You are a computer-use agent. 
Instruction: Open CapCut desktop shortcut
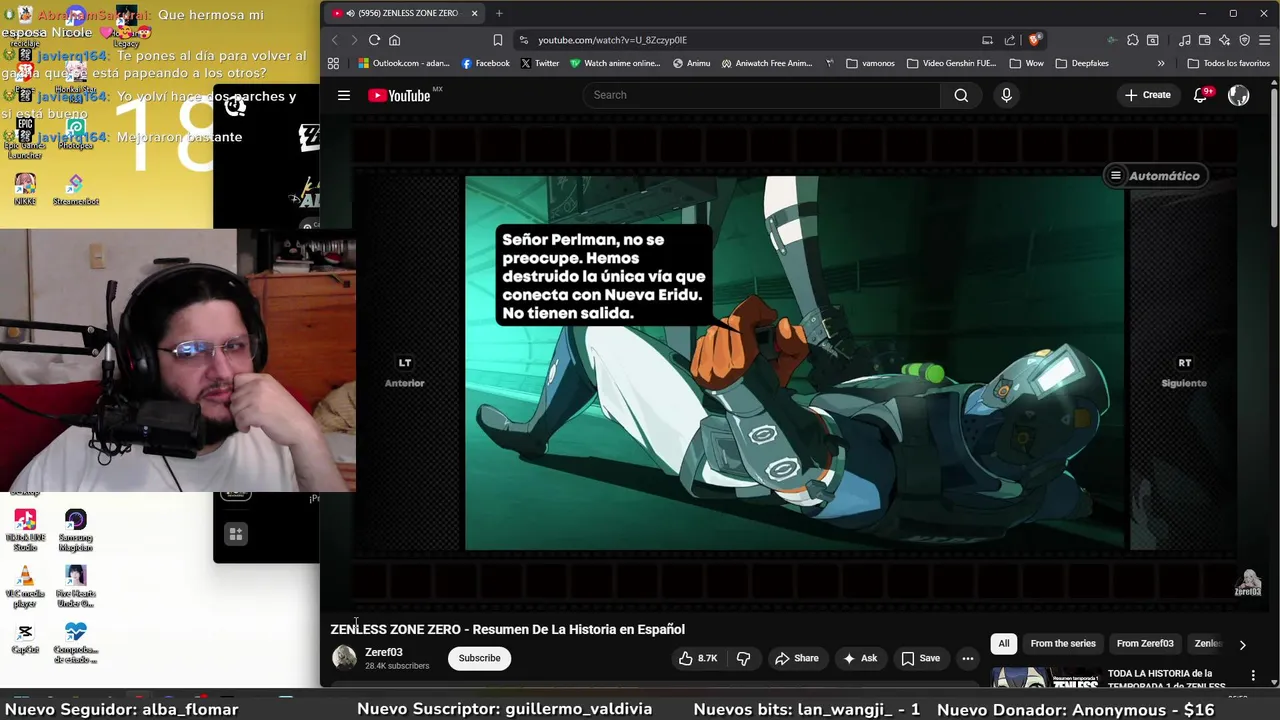click(x=25, y=638)
